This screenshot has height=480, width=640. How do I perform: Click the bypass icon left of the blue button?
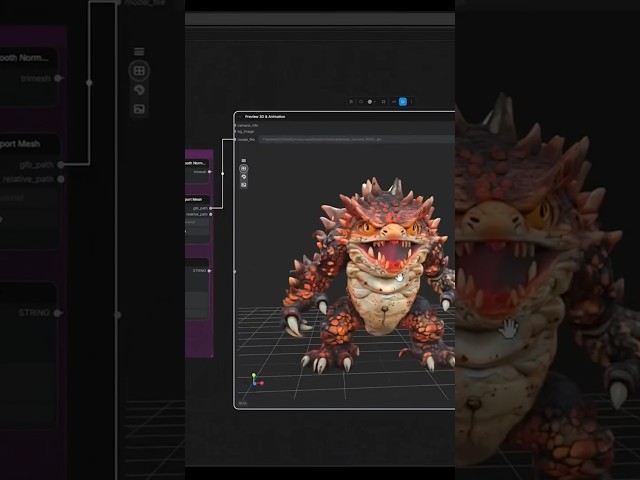pyautogui.click(x=394, y=101)
